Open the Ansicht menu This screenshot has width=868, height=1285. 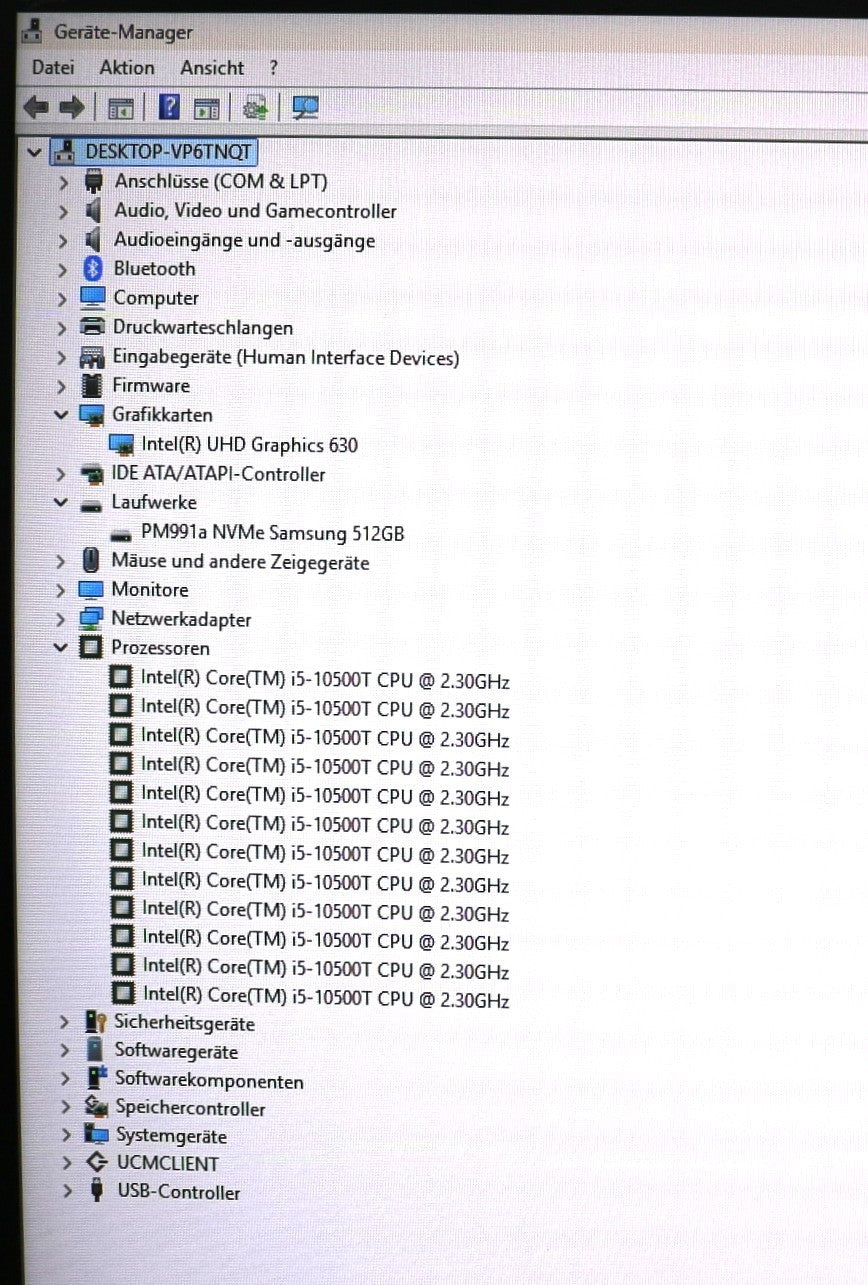(211, 67)
